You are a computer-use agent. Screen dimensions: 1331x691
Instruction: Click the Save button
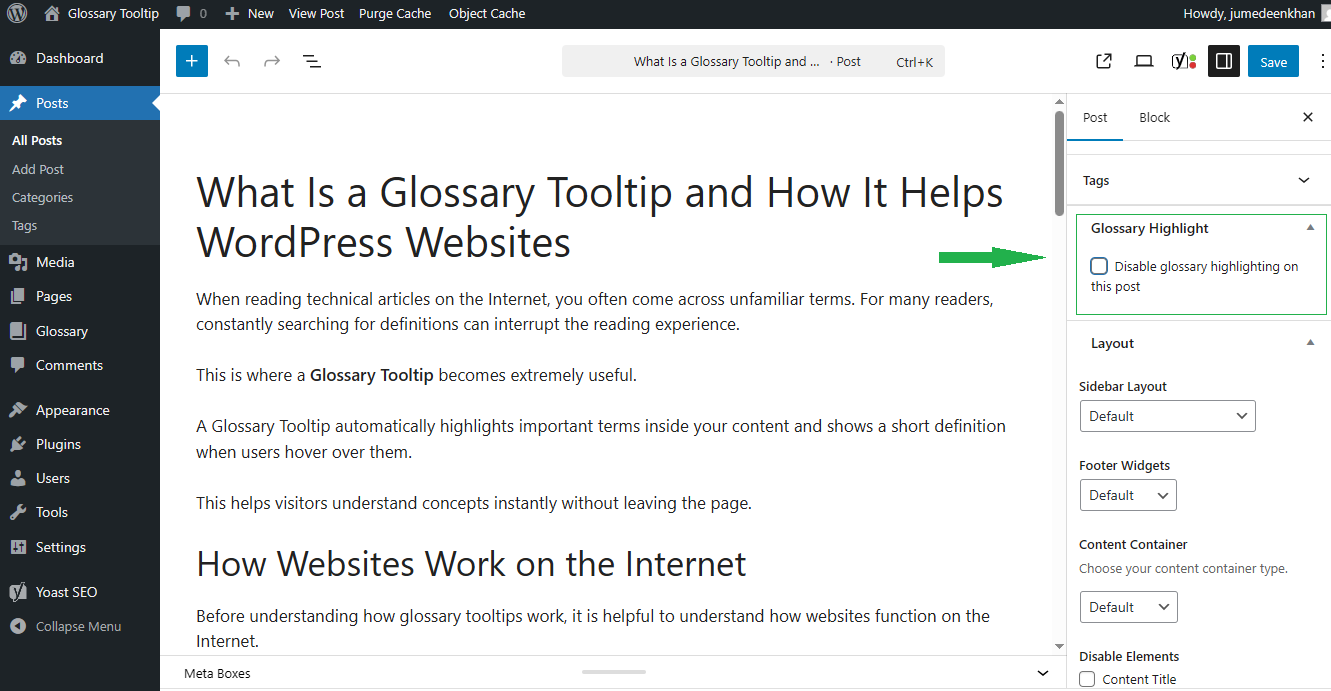(1272, 61)
